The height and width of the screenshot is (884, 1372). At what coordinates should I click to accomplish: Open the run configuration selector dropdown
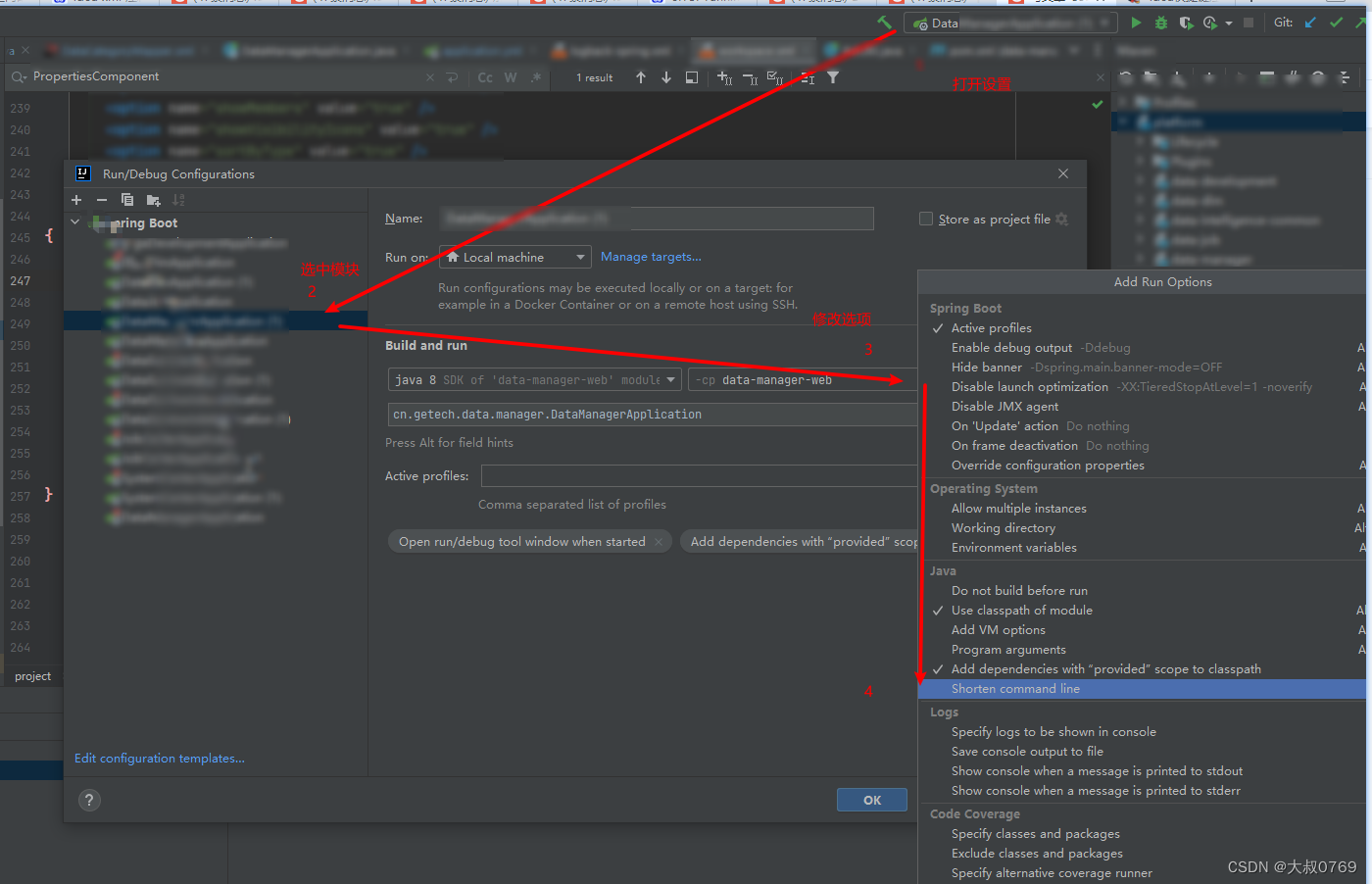1010,23
